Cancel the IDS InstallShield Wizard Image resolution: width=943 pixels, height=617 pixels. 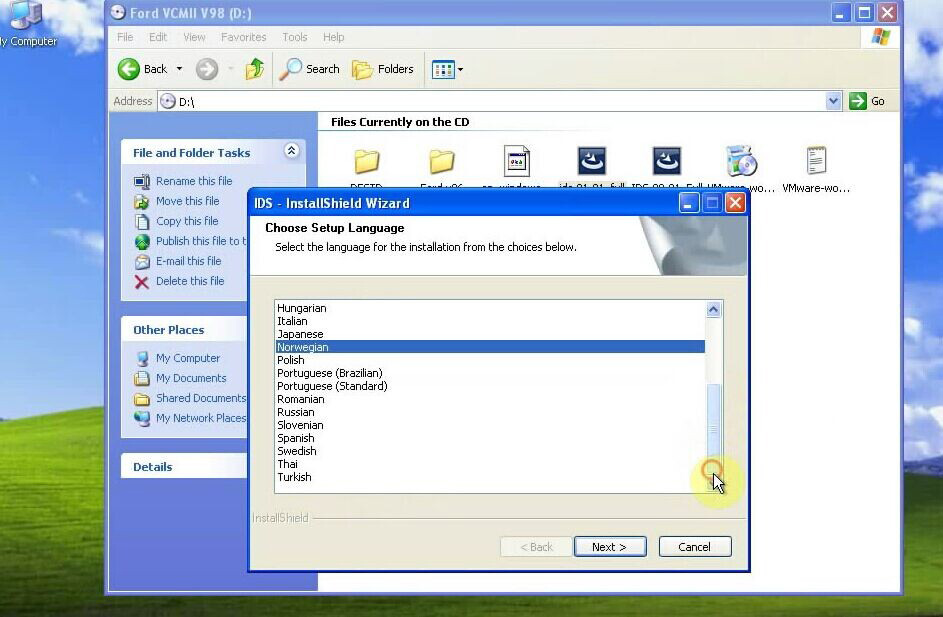[695, 547]
